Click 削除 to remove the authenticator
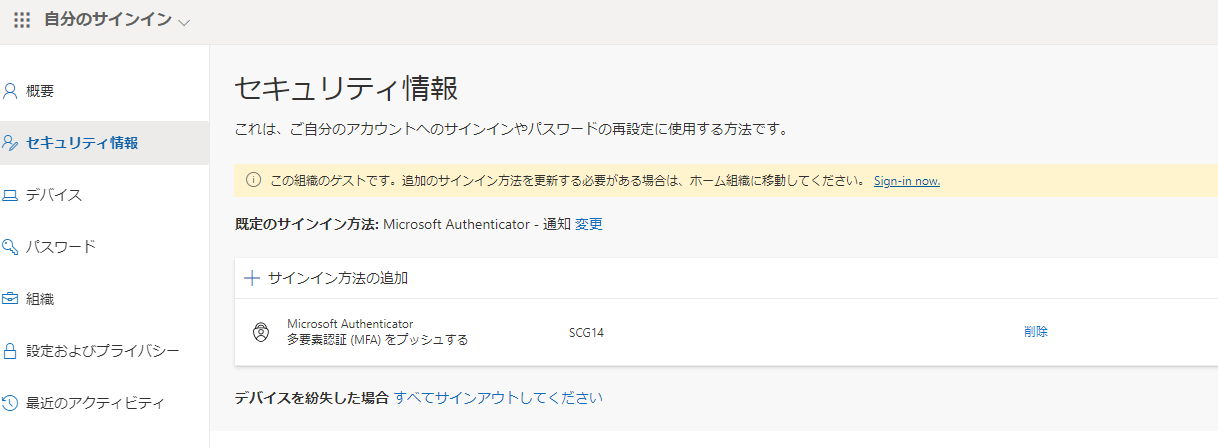The width and height of the screenshot is (1218, 448). coord(1036,332)
